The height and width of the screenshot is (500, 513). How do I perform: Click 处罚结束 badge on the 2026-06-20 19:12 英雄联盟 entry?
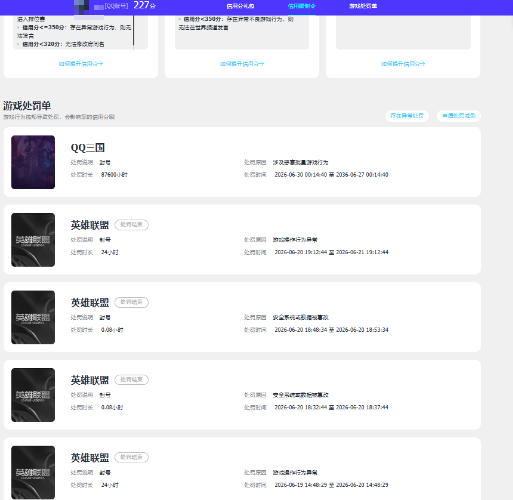[x=132, y=225]
